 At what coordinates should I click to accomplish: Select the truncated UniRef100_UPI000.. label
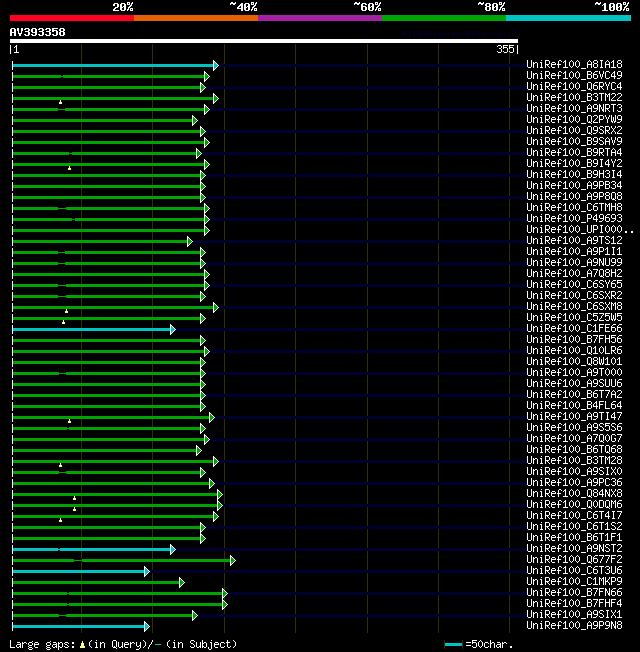[580, 229]
